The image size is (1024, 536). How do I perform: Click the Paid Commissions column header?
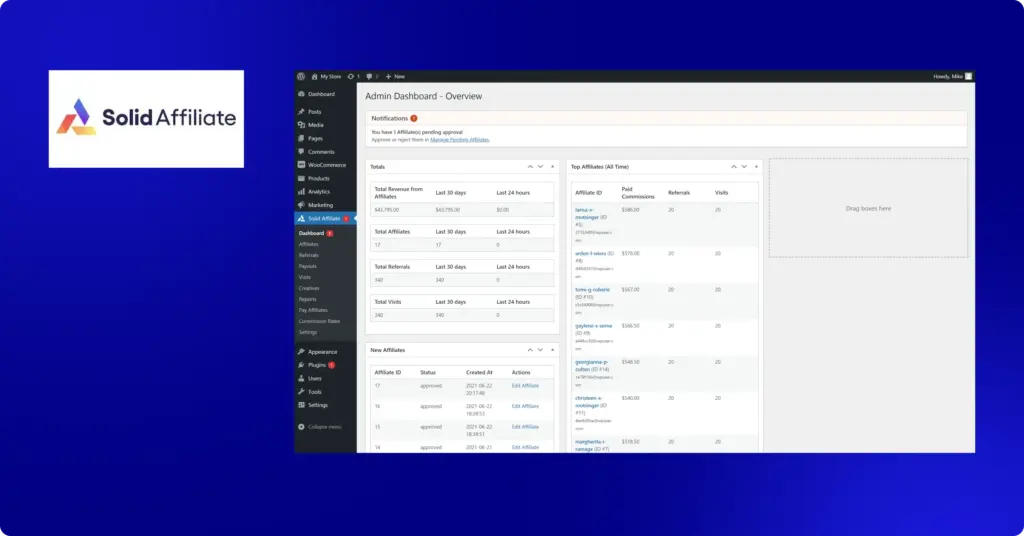coord(638,193)
